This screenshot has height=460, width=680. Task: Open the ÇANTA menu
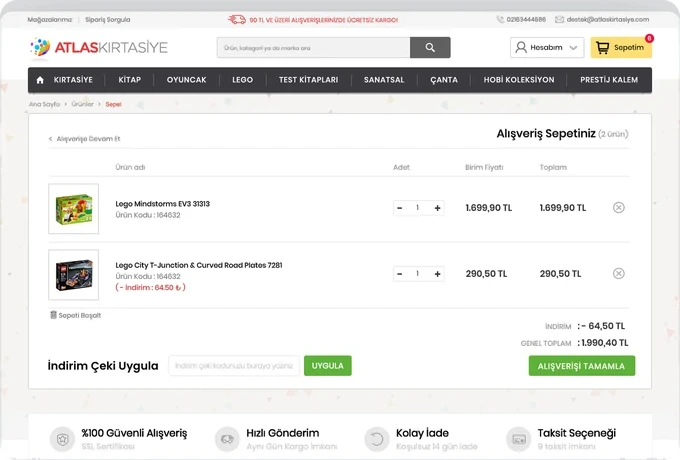point(444,80)
